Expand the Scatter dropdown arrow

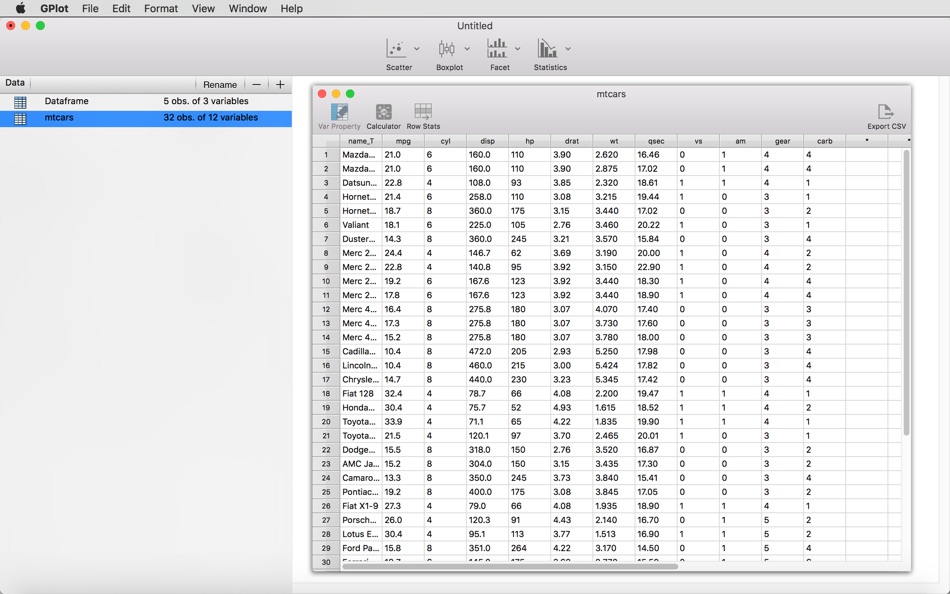[x=416, y=48]
